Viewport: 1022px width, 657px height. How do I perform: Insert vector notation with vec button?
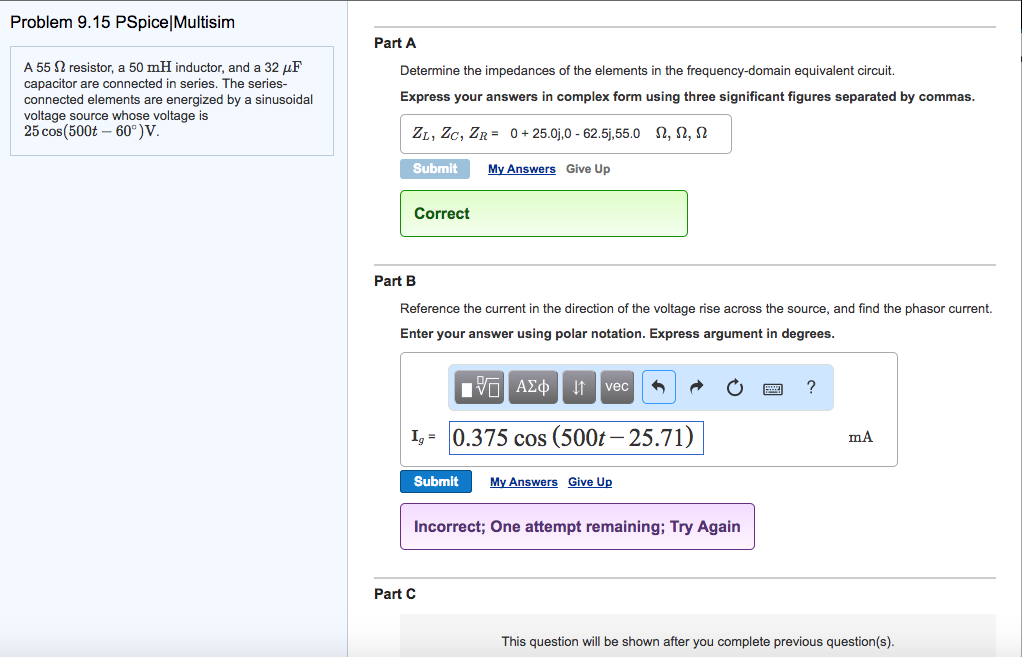pyautogui.click(x=617, y=387)
